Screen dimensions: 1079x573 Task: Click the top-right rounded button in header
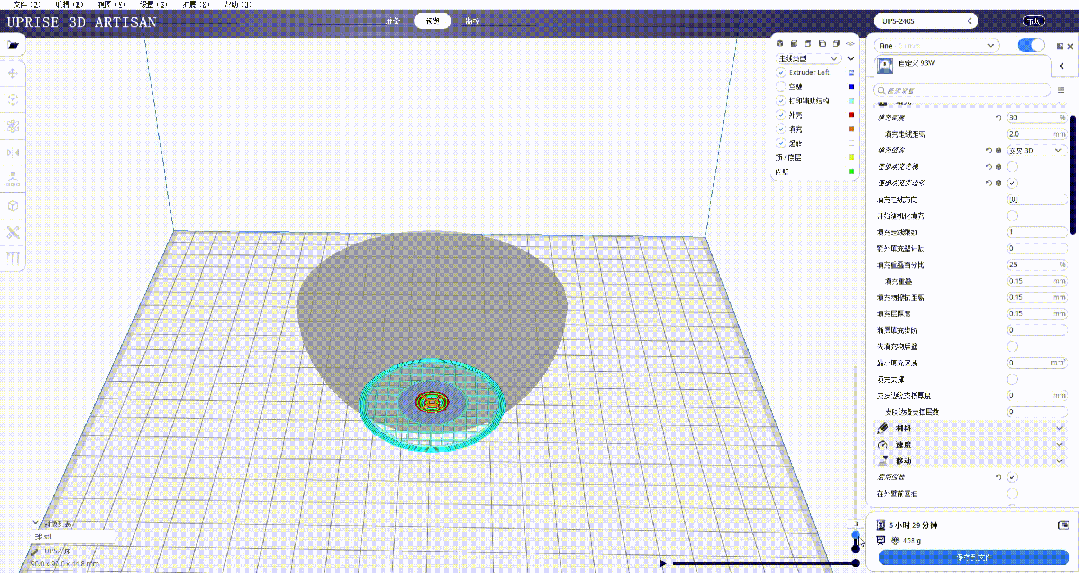click(x=1034, y=20)
